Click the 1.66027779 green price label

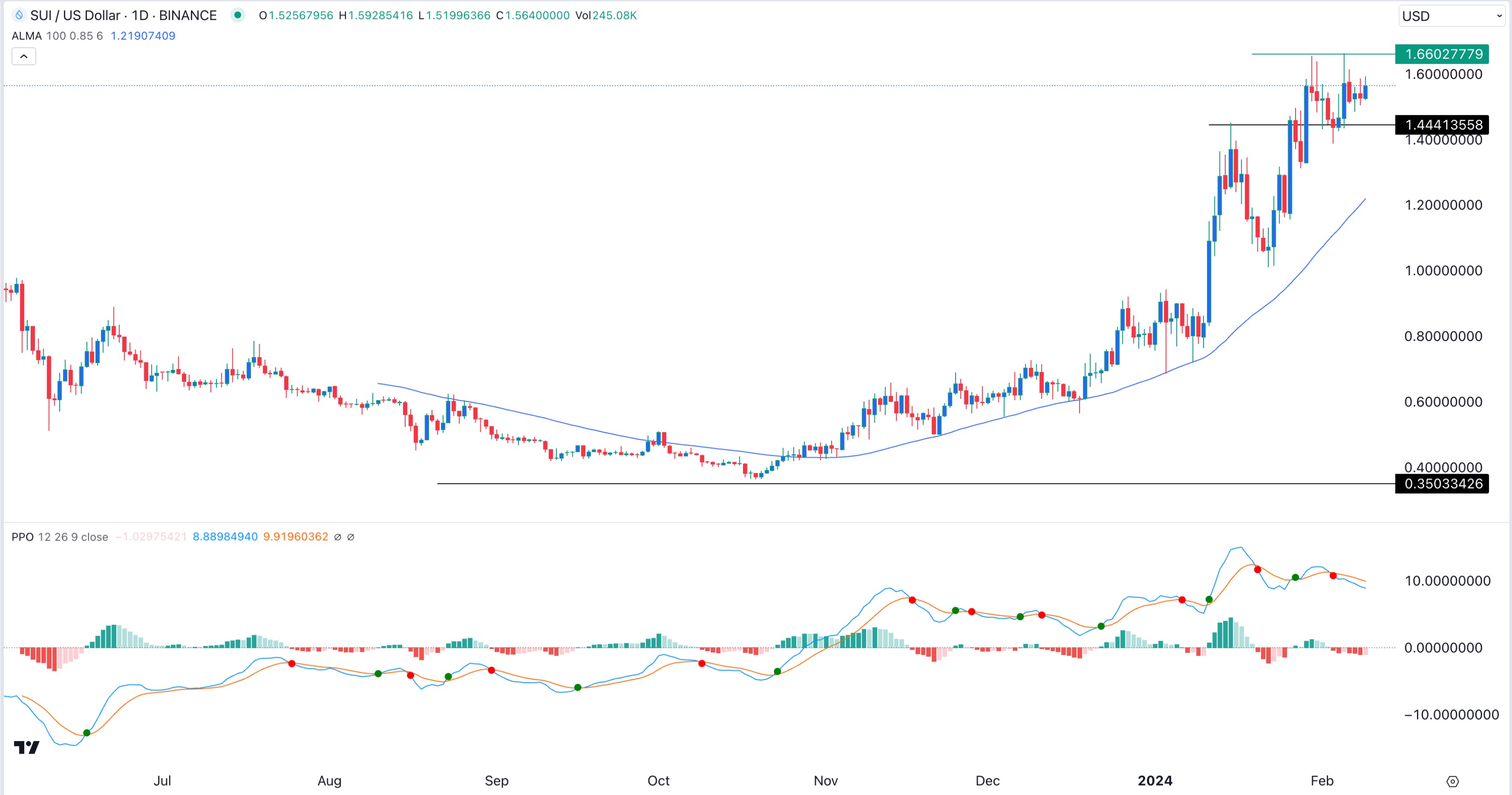1442,54
